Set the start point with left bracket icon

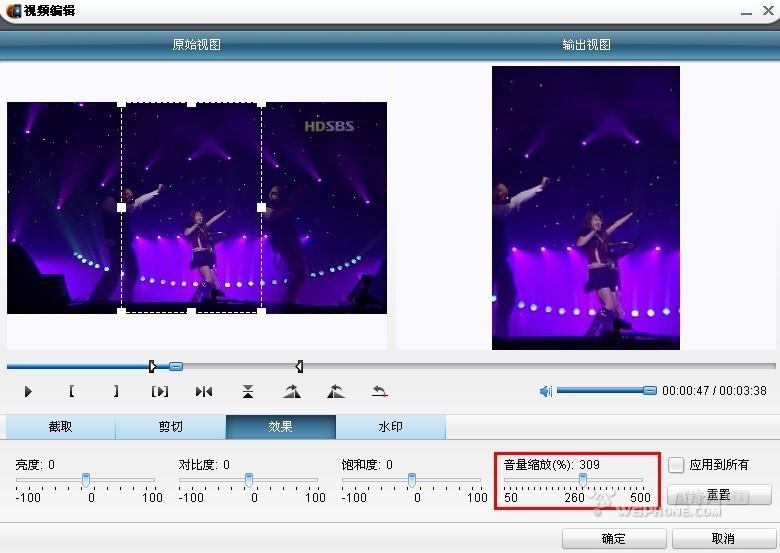[x=72, y=392]
